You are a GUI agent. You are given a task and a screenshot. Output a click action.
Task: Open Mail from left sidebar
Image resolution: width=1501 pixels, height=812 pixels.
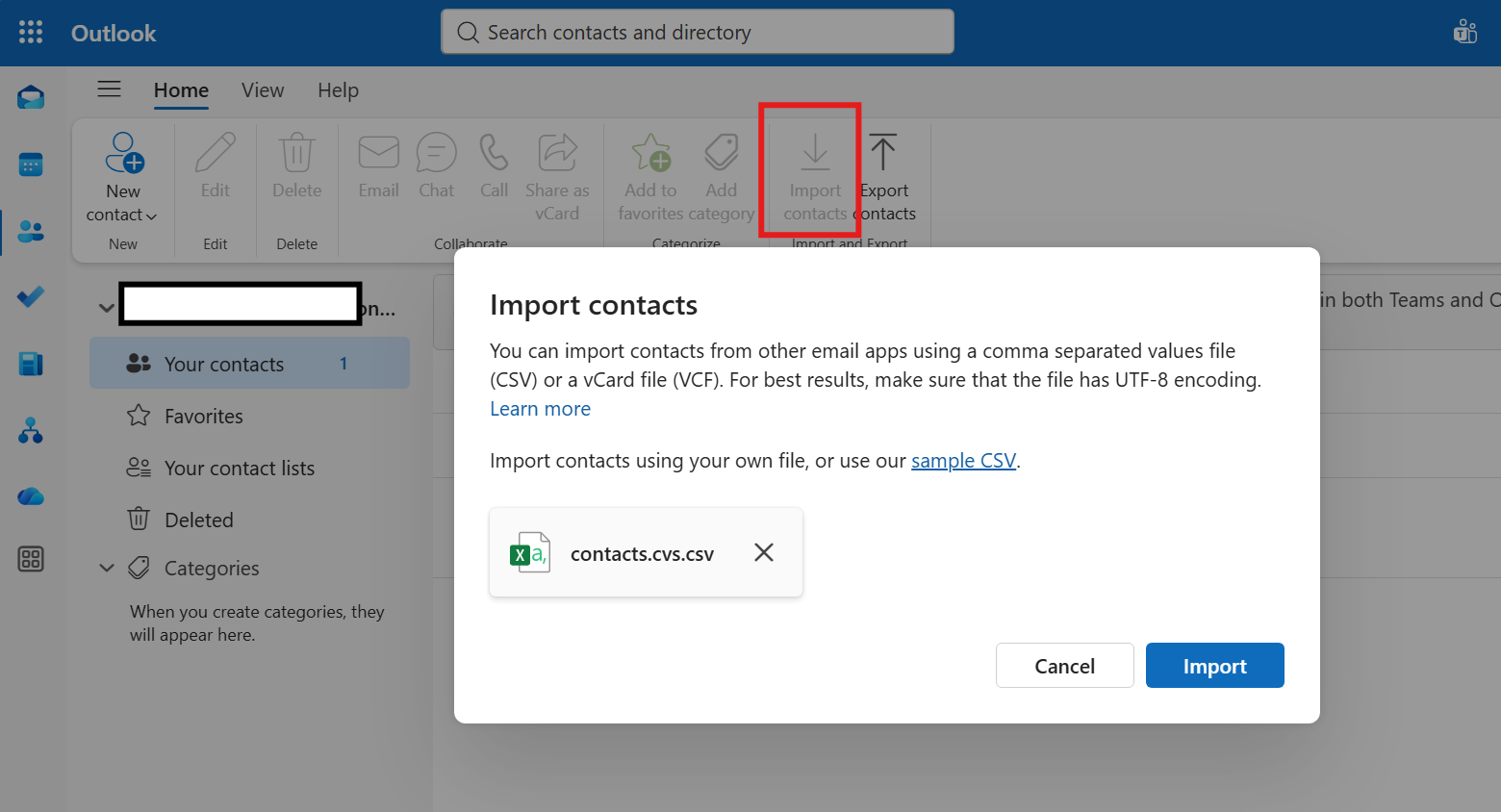(x=31, y=98)
